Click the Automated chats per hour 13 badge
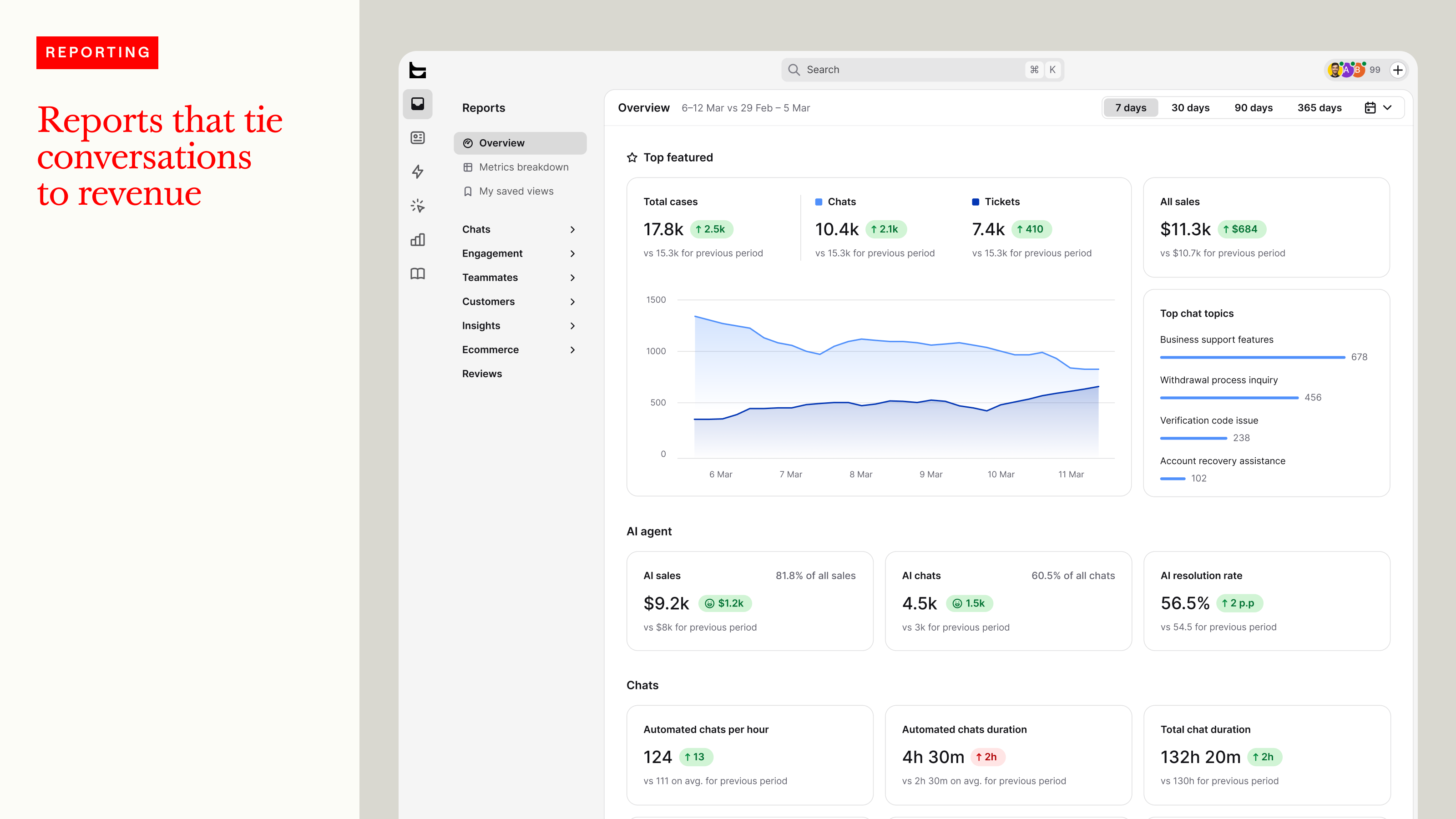The height and width of the screenshot is (819, 1456). pyautogui.click(x=695, y=758)
